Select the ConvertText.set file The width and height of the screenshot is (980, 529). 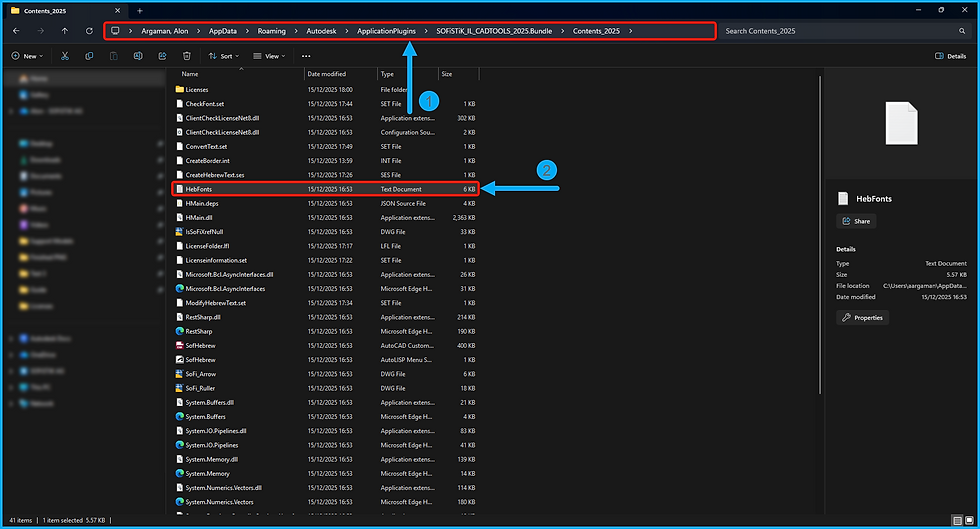coord(326,146)
